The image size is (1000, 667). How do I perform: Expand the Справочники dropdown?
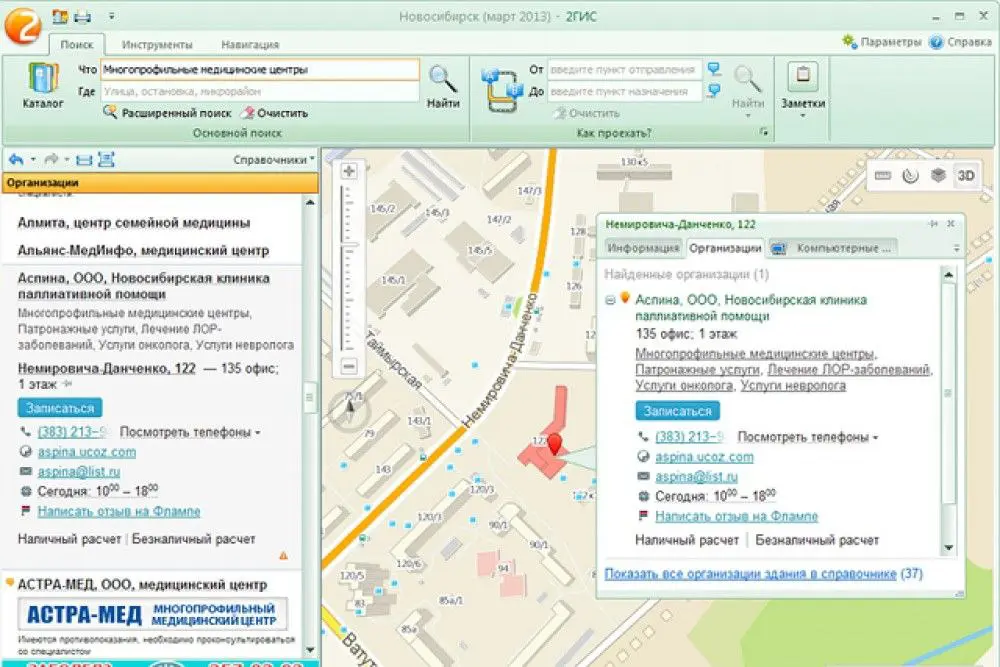274,159
